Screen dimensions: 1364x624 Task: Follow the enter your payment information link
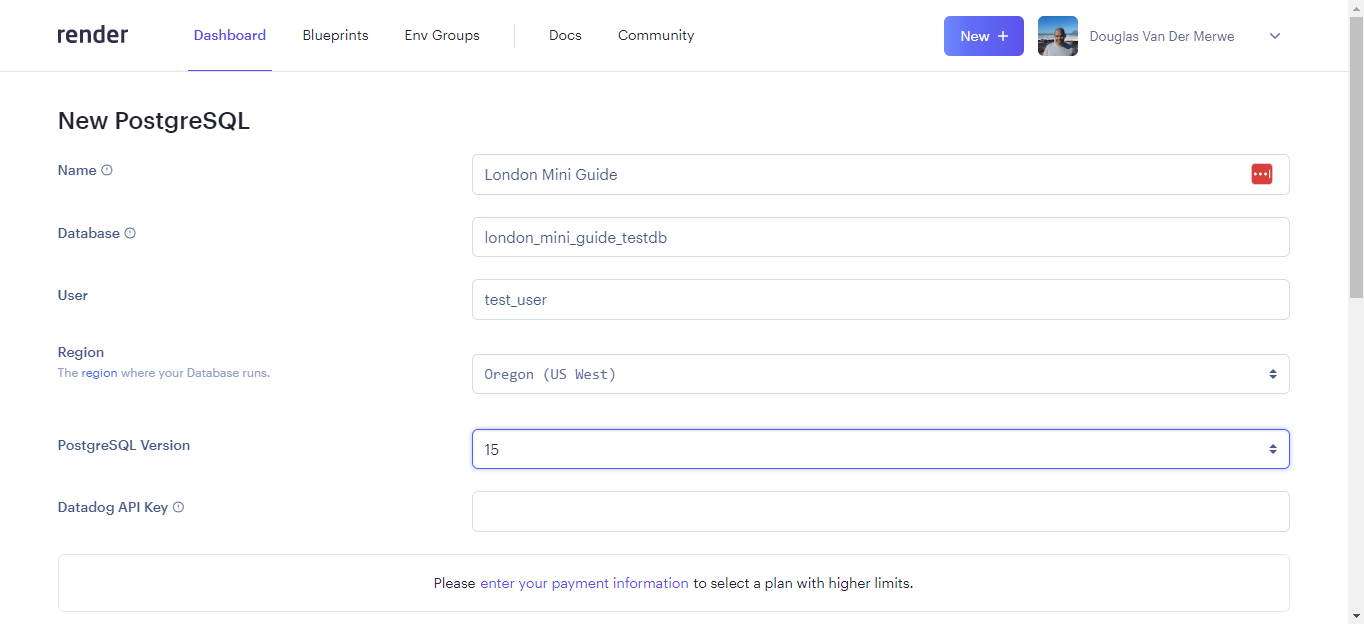click(584, 583)
